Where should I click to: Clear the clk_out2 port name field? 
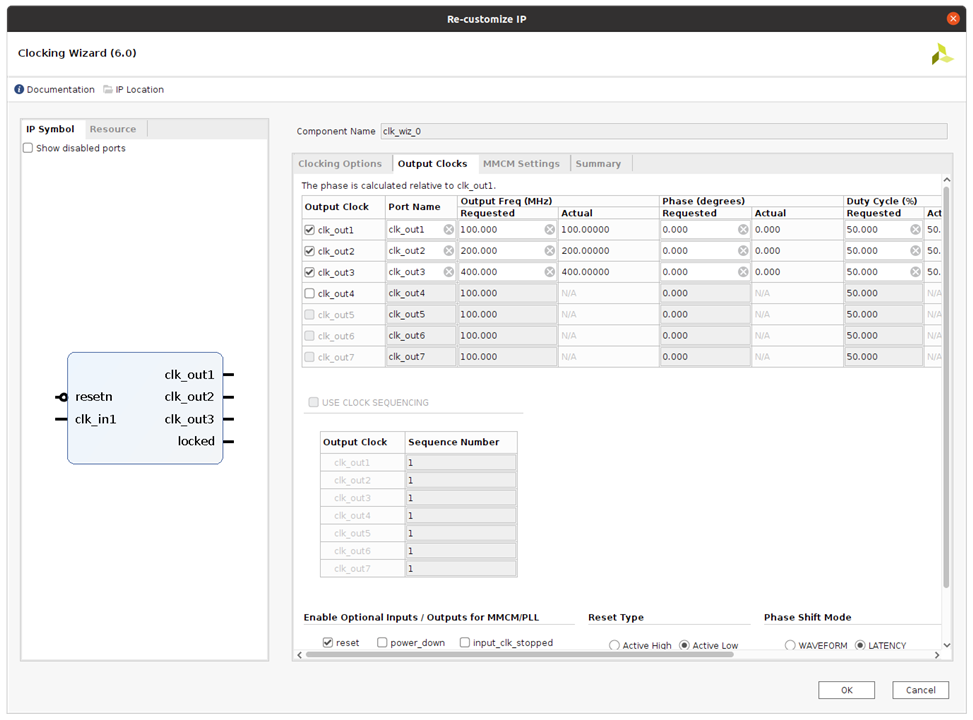(449, 251)
